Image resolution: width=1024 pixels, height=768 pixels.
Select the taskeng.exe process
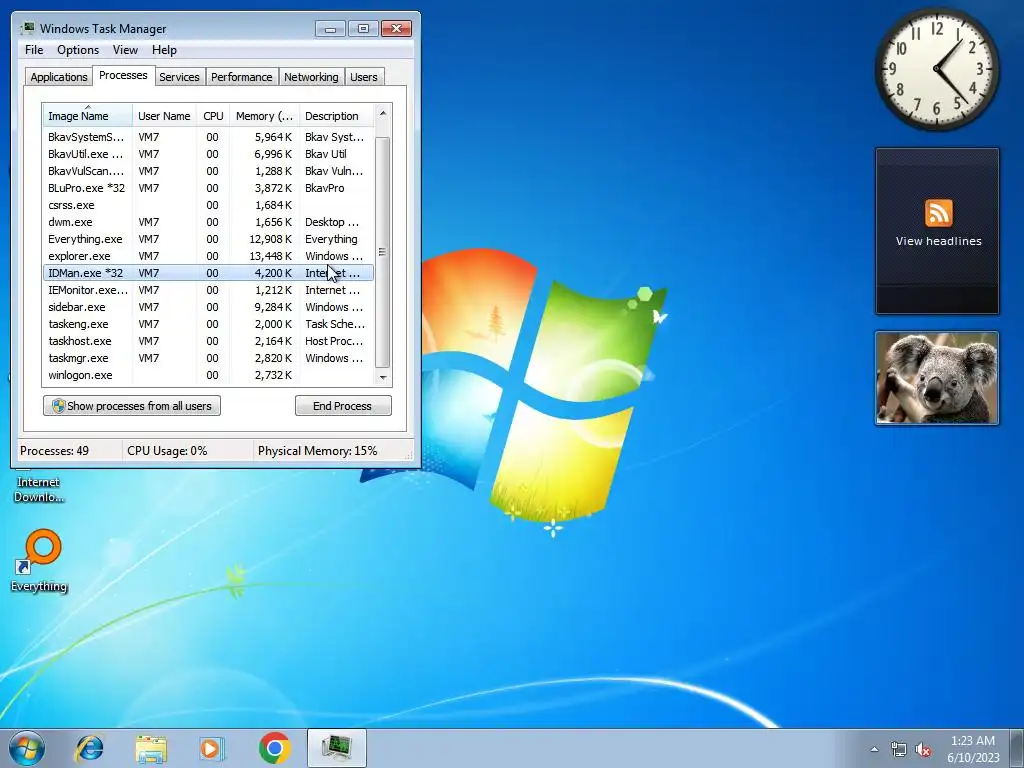click(x=208, y=324)
